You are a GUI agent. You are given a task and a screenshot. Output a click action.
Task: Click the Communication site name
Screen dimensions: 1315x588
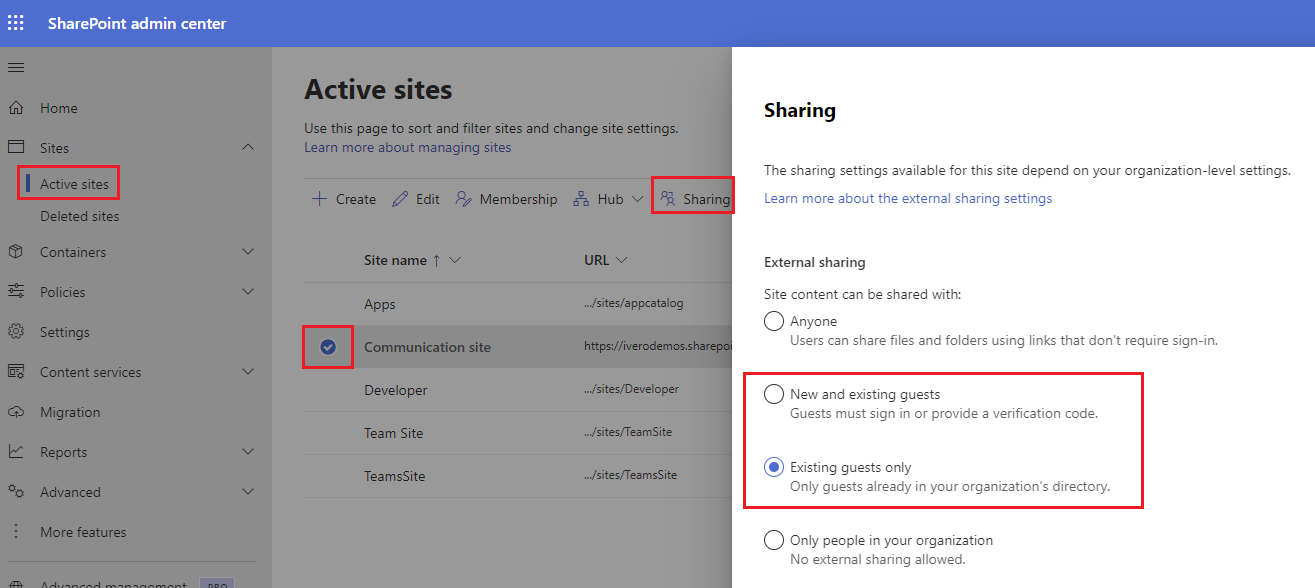[427, 347]
